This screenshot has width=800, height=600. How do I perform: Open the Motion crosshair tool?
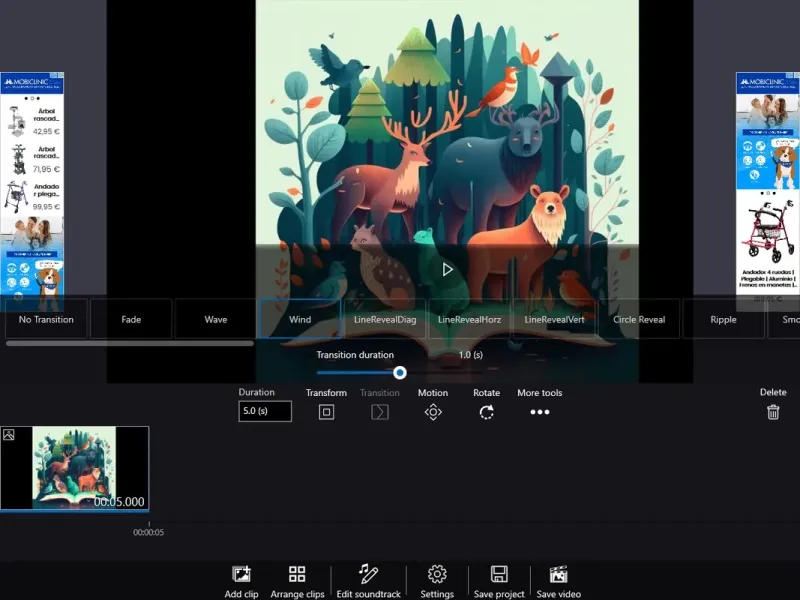[x=433, y=412]
